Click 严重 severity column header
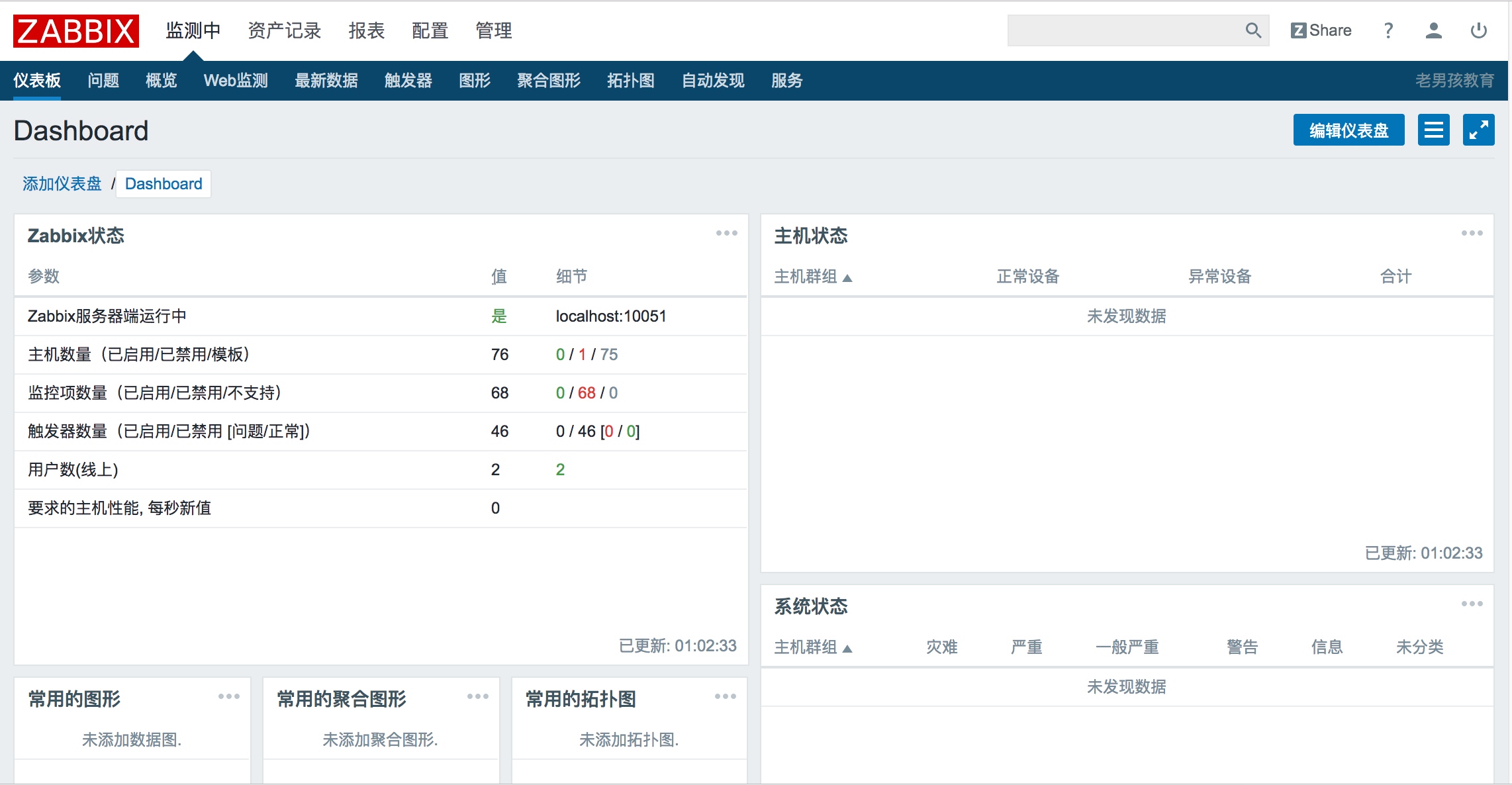Viewport: 1512px width, 785px height. [1027, 647]
